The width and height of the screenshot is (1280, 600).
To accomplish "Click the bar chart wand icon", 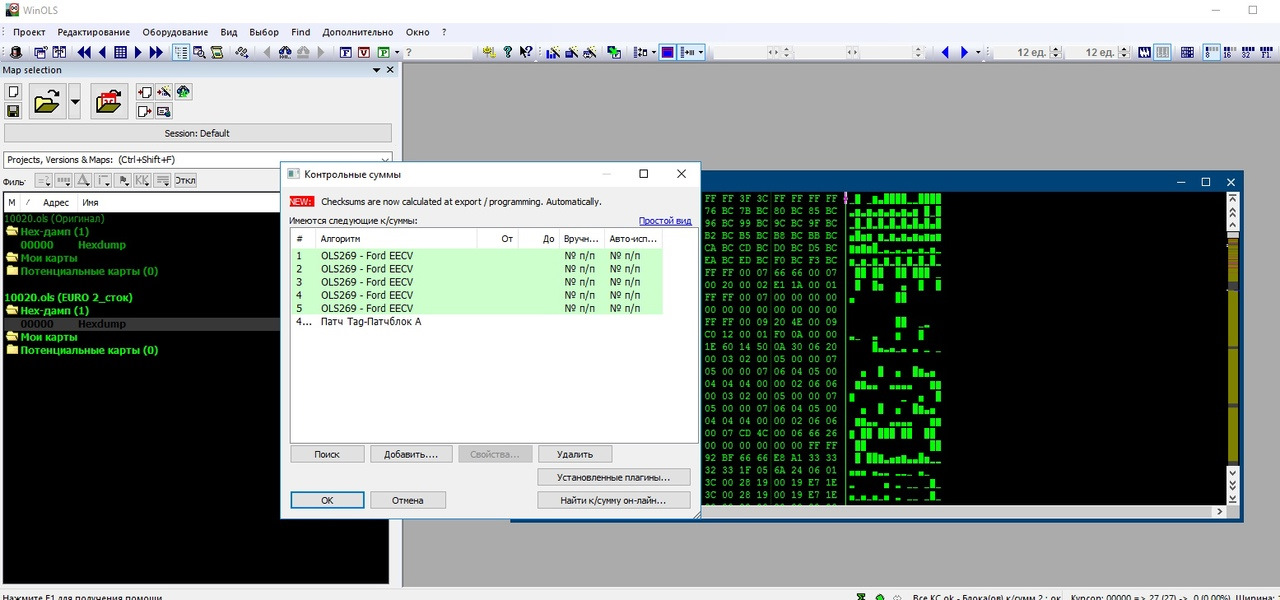I will coord(553,52).
